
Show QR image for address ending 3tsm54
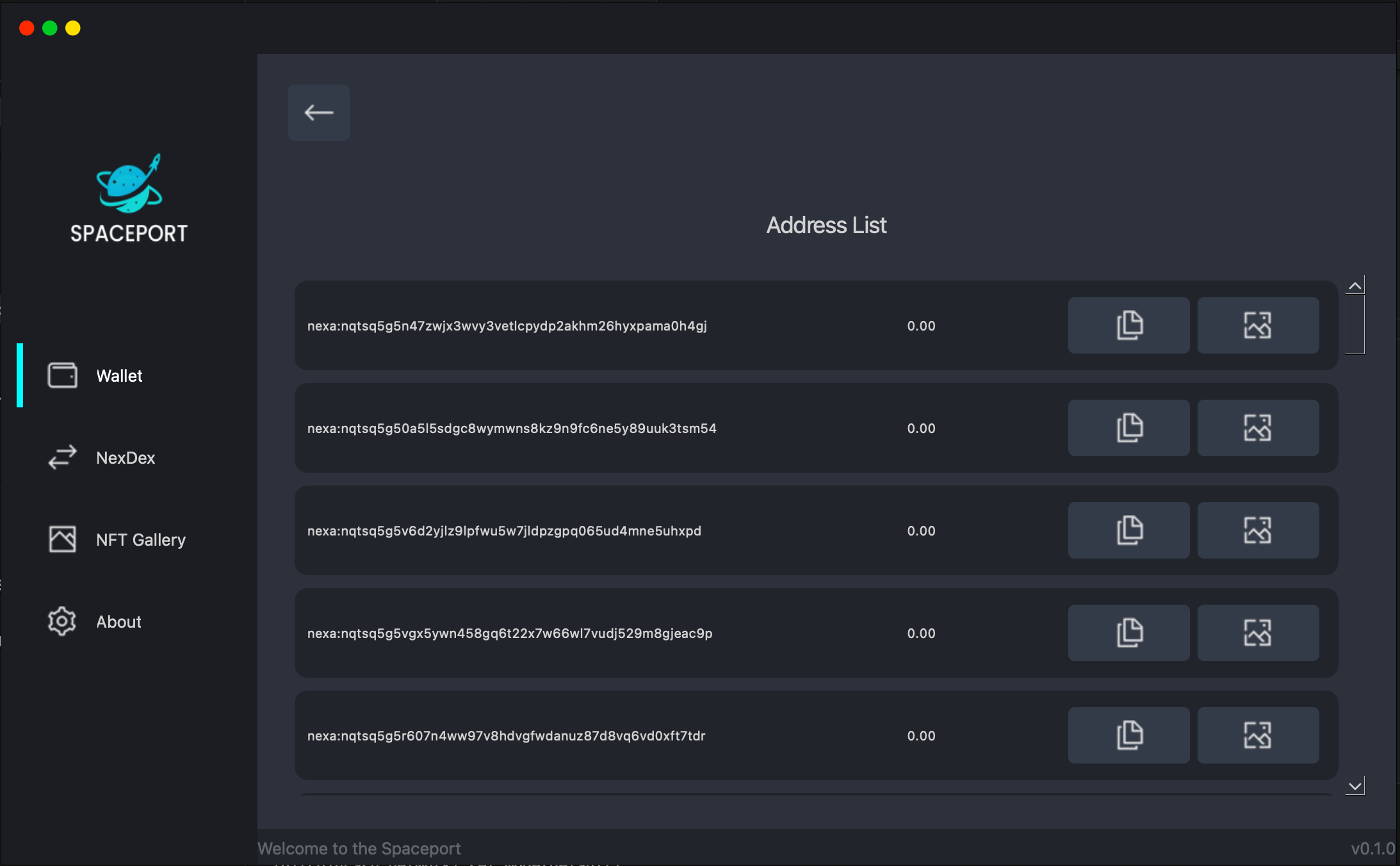(x=1258, y=428)
